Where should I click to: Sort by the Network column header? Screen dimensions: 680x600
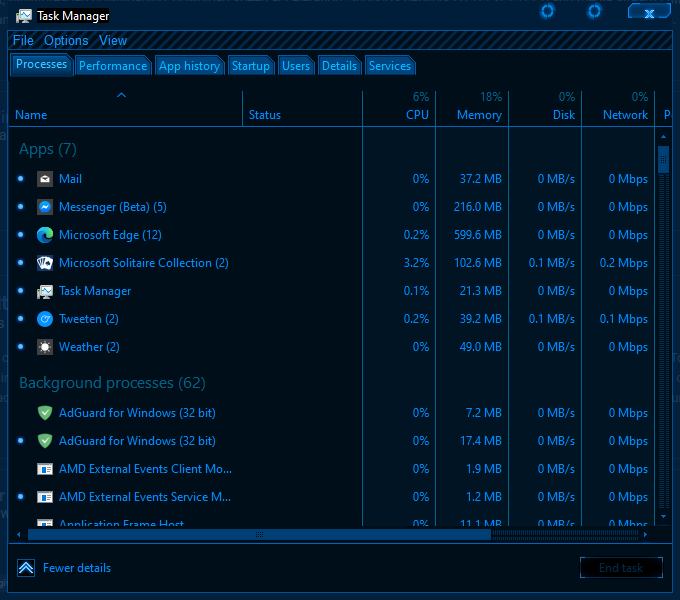click(x=618, y=108)
